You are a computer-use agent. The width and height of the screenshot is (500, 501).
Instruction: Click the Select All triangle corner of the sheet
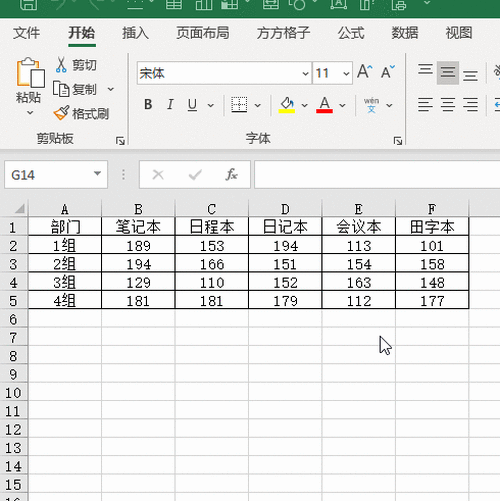pos(19,209)
